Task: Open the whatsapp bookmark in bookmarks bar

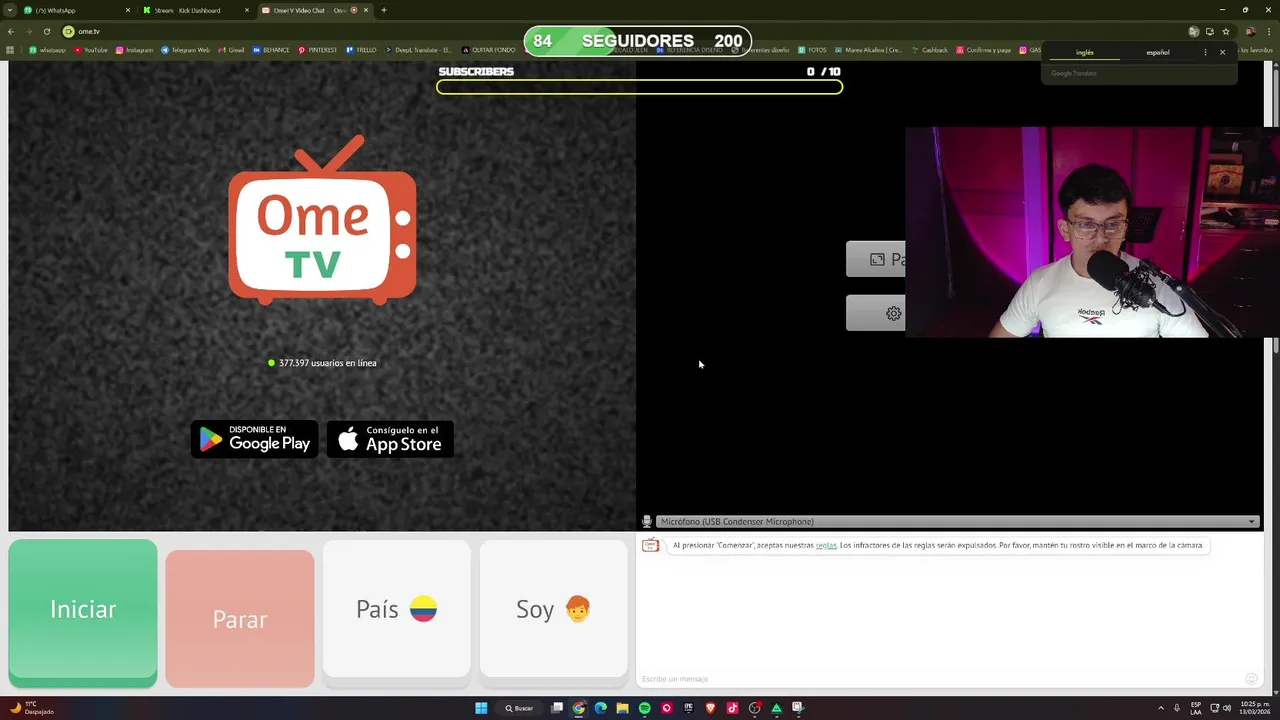Action: pos(48,50)
